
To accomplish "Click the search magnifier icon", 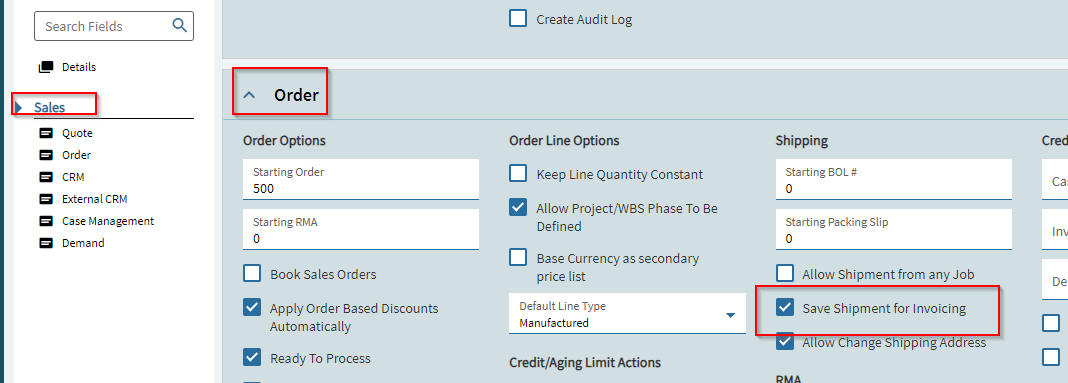I will click(179, 25).
